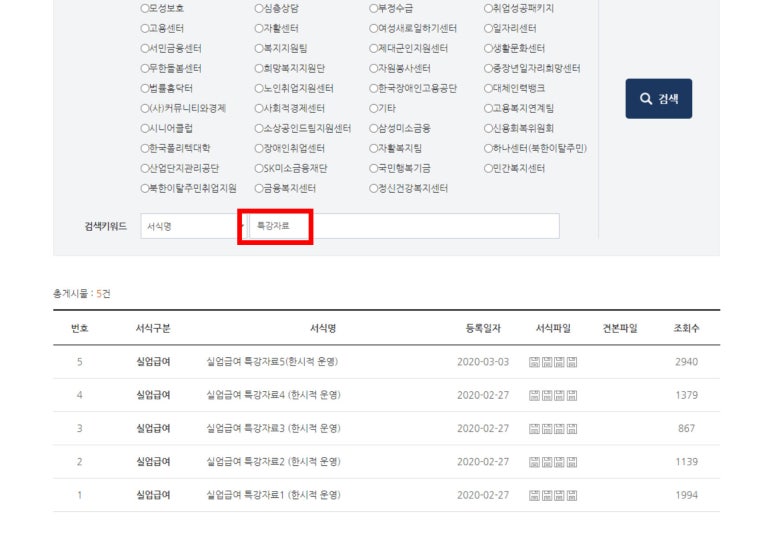Download first file icon for 특강자료3 row
Viewport: 773px width, 535px height.
[534, 429]
